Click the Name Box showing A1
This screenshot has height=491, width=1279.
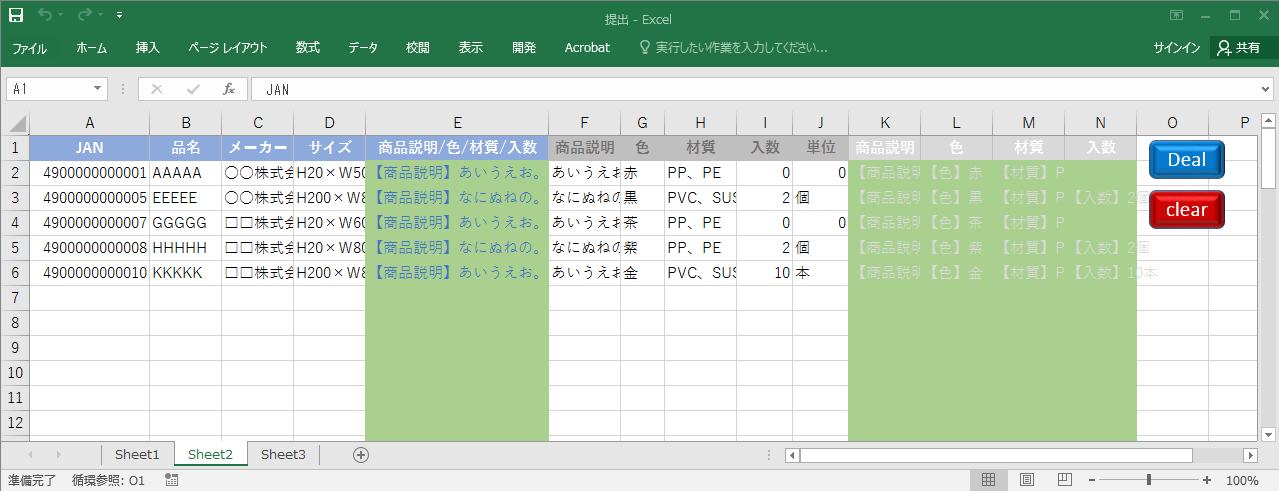pyautogui.click(x=49, y=89)
